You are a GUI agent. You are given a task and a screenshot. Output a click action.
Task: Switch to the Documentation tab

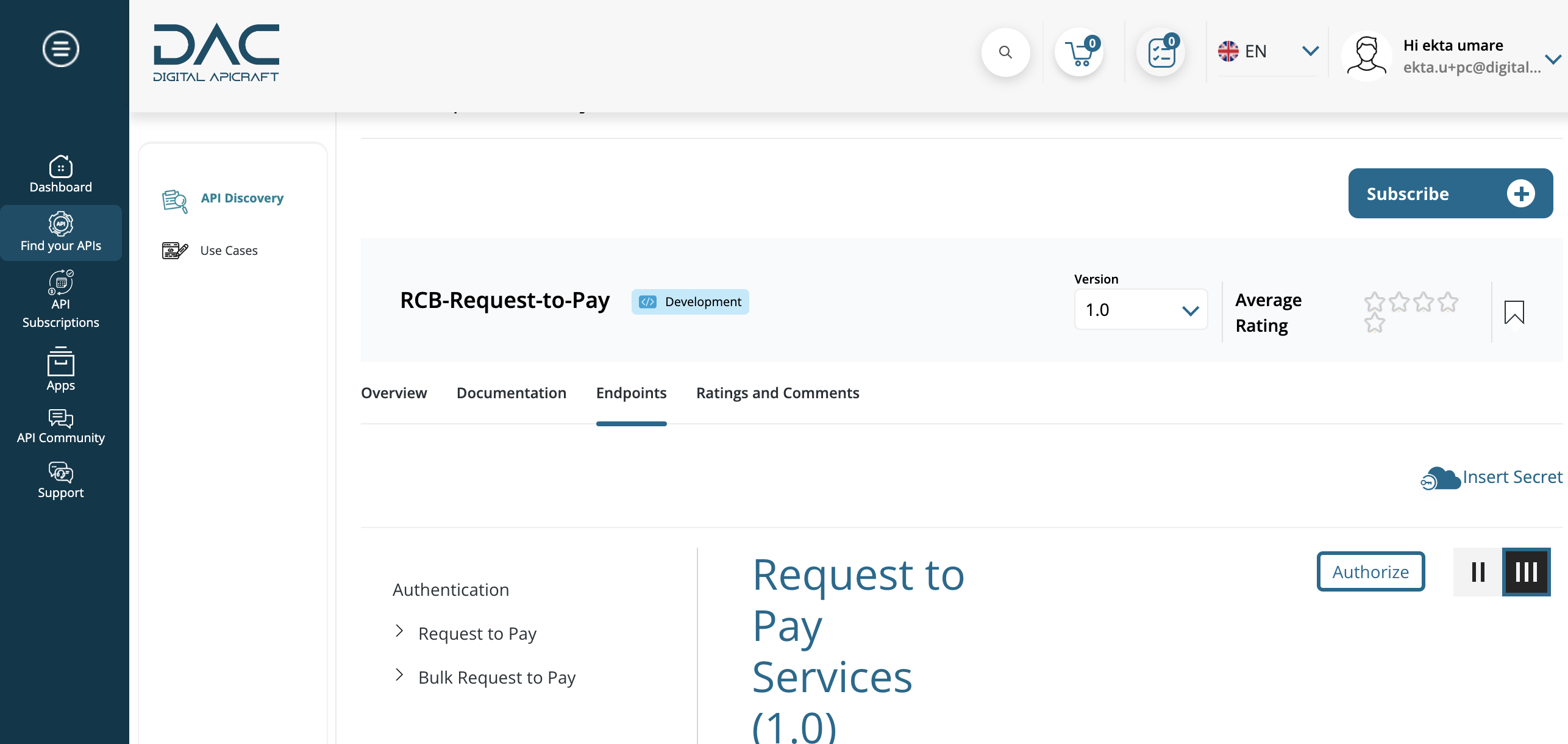click(511, 393)
